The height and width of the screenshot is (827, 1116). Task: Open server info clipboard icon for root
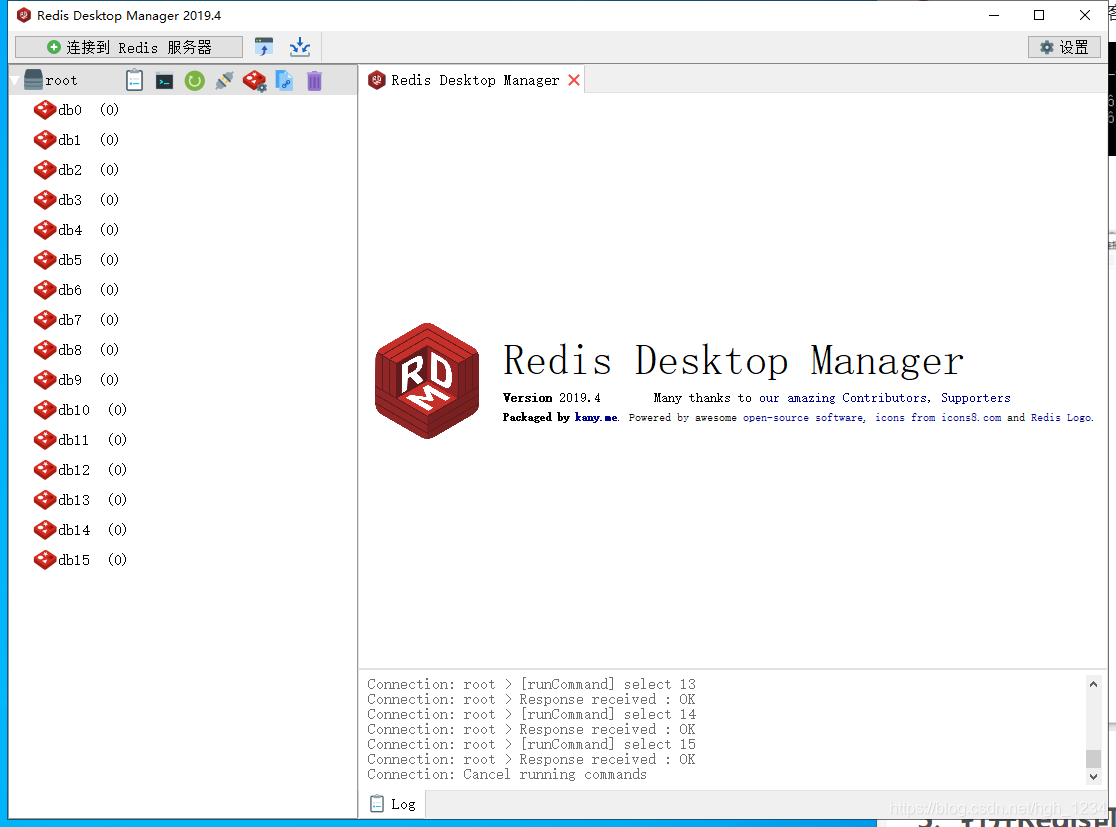click(x=135, y=80)
